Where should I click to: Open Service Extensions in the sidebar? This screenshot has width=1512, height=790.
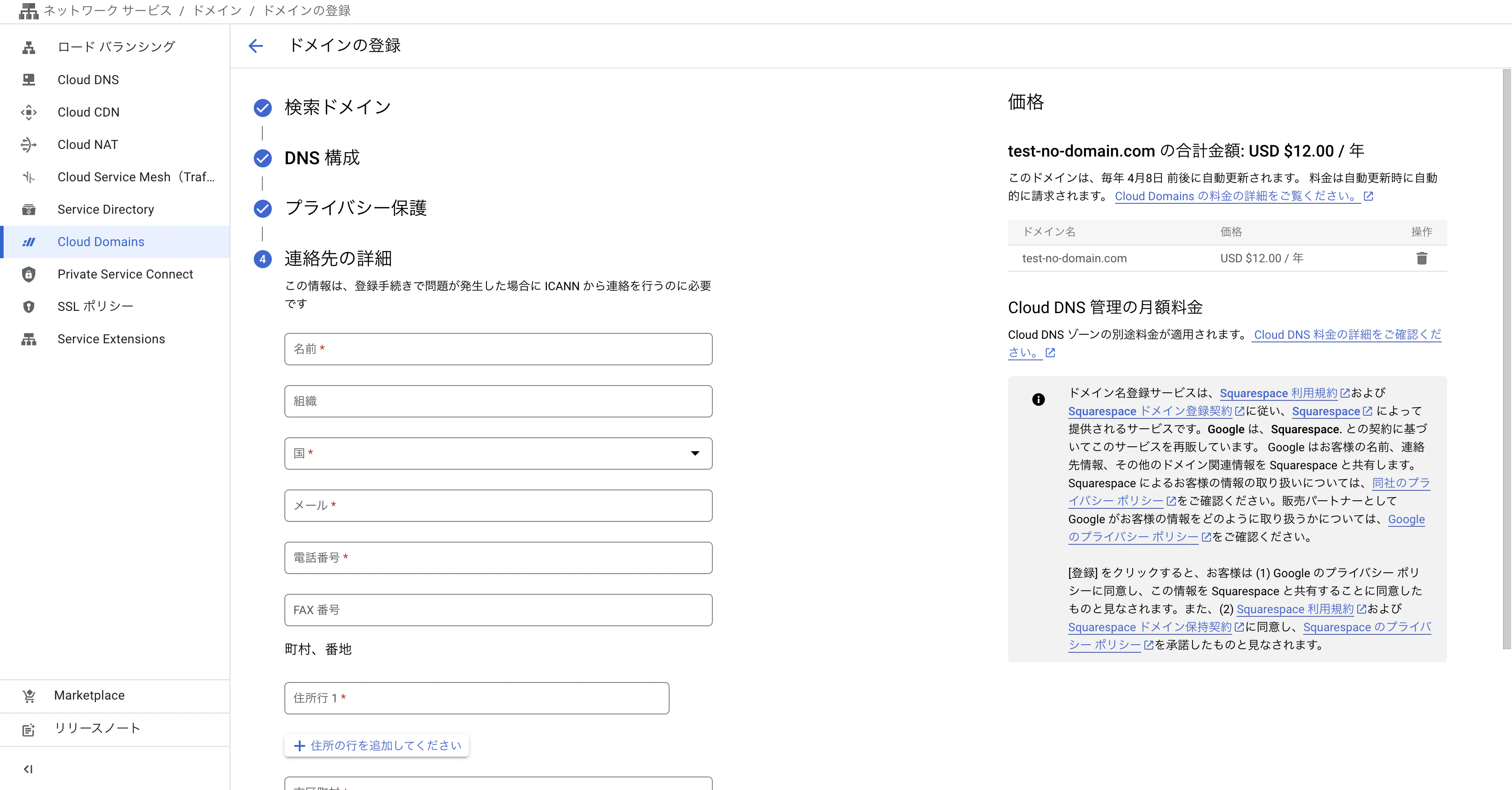pyautogui.click(x=115, y=339)
